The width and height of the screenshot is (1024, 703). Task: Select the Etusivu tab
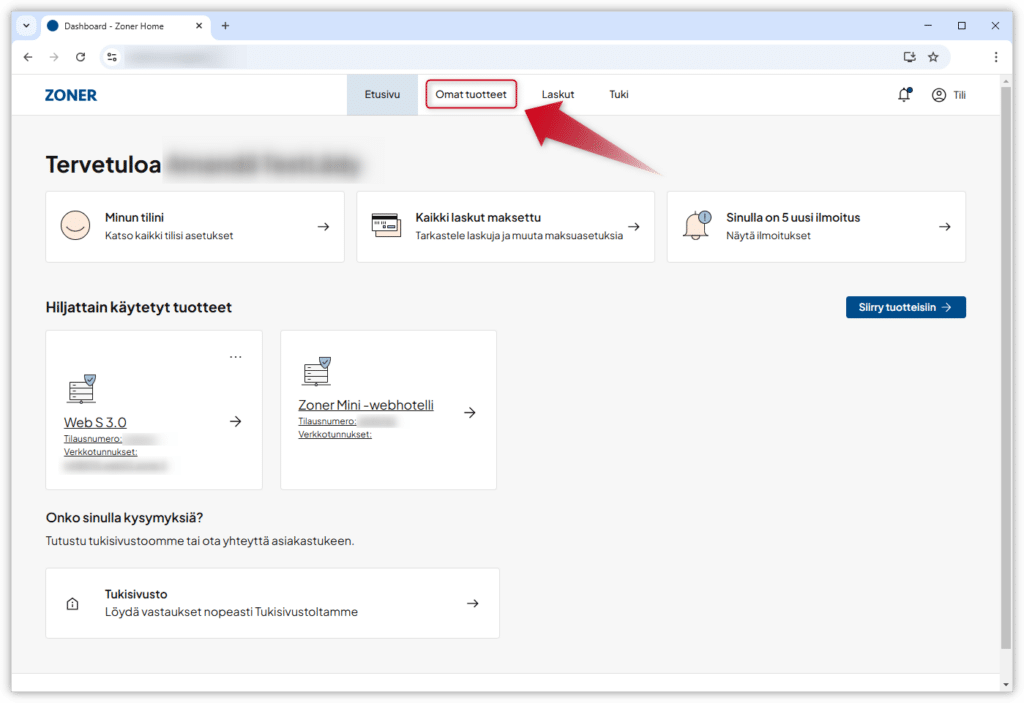coord(382,95)
